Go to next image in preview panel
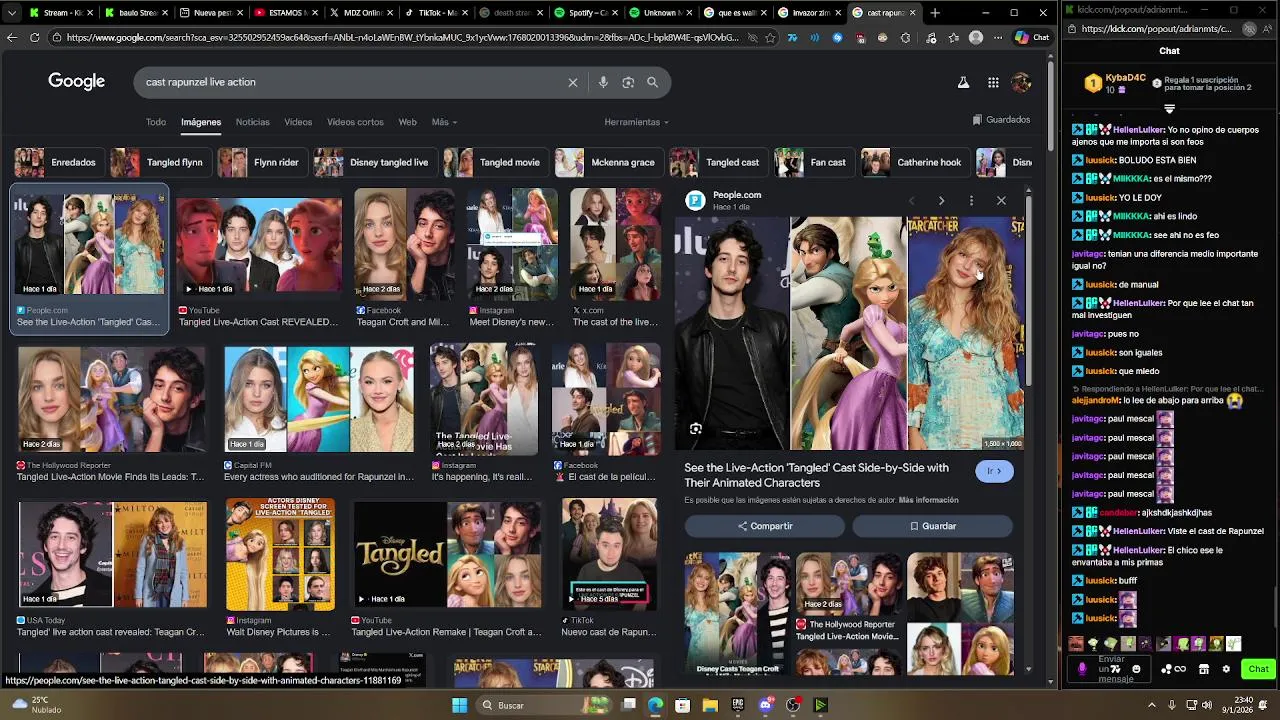The width and height of the screenshot is (1280, 720). (x=941, y=201)
